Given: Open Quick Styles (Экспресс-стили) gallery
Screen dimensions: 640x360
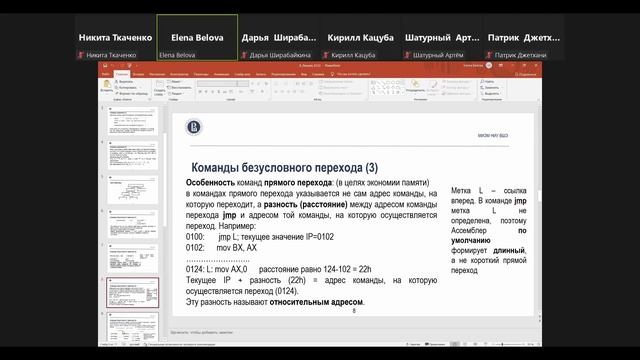Looking at the screenshot, I should click(x=433, y=87).
